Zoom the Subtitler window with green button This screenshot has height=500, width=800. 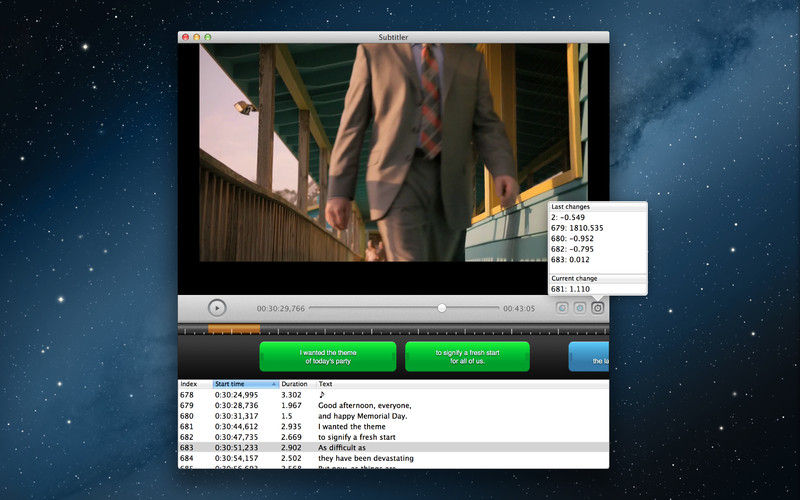tap(208, 37)
